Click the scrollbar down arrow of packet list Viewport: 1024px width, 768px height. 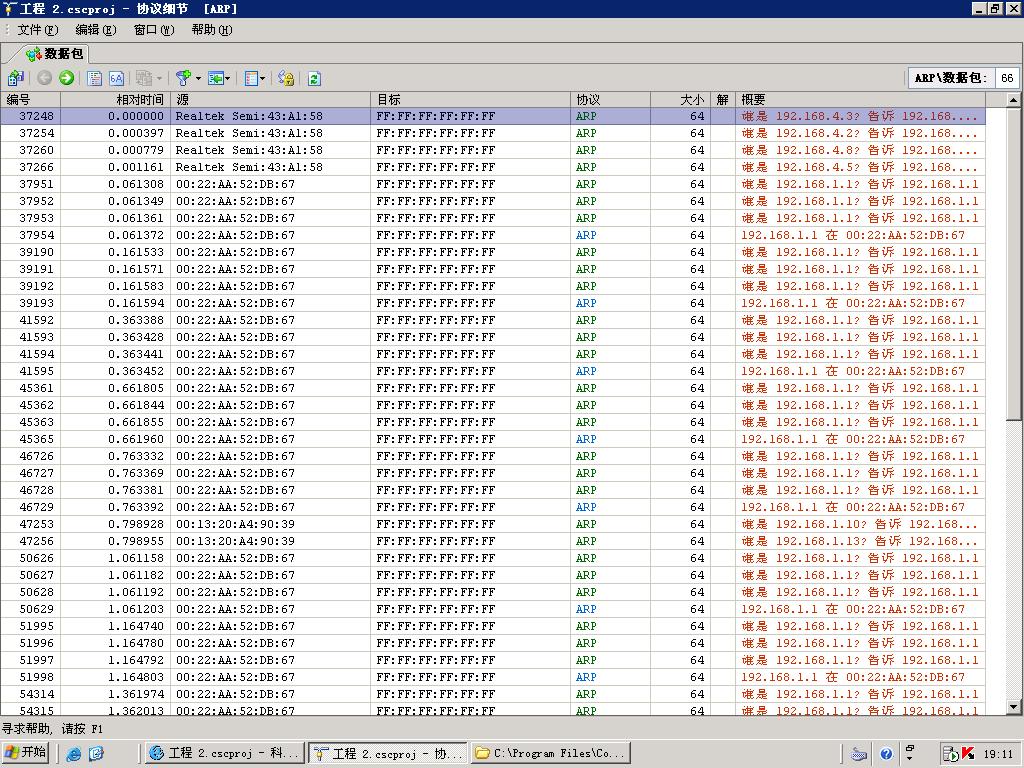pyautogui.click(x=1013, y=708)
